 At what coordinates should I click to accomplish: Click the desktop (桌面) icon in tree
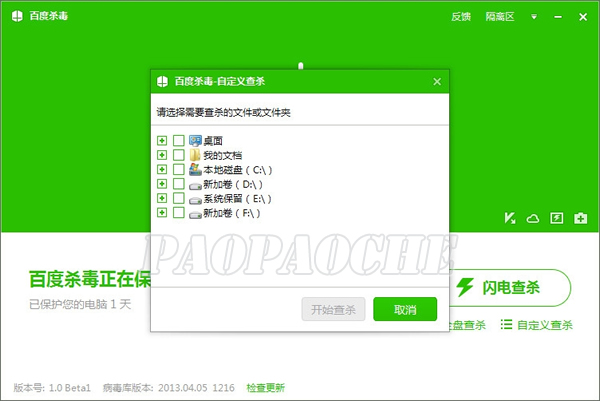coord(195,141)
